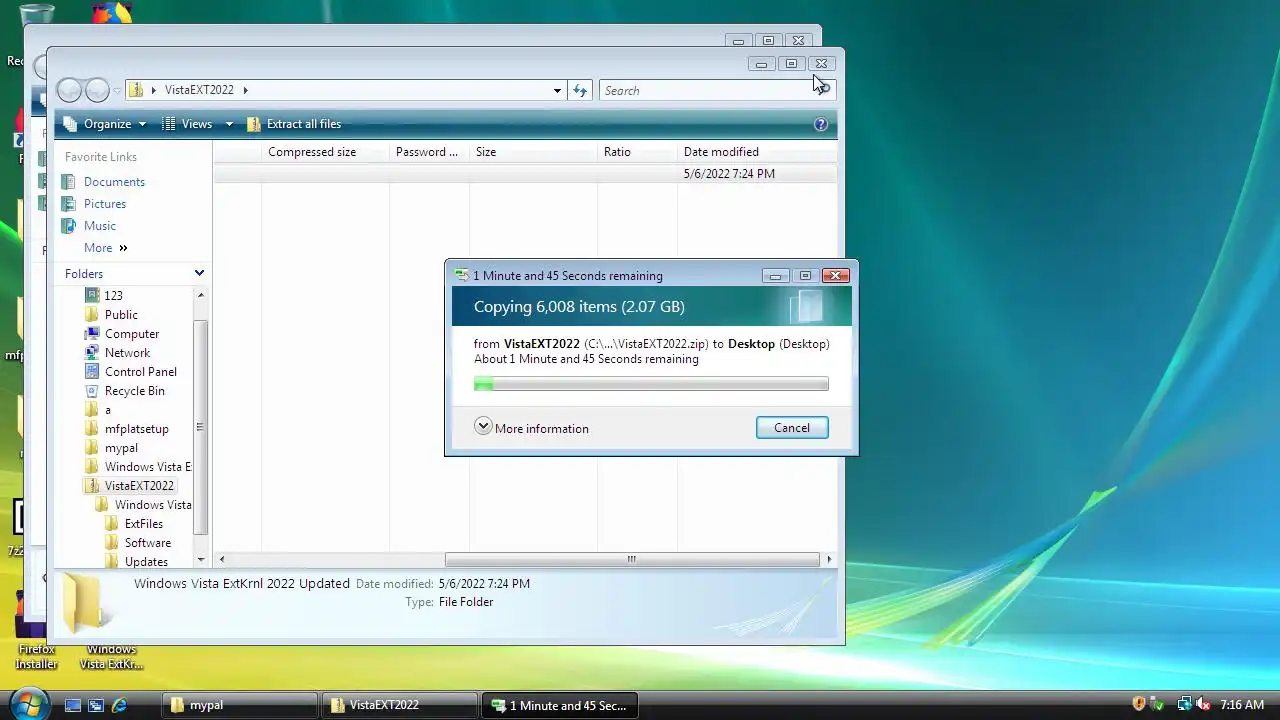
Task: Click the arrow after VistaEXT2022 breadcrumb
Action: coord(245,90)
